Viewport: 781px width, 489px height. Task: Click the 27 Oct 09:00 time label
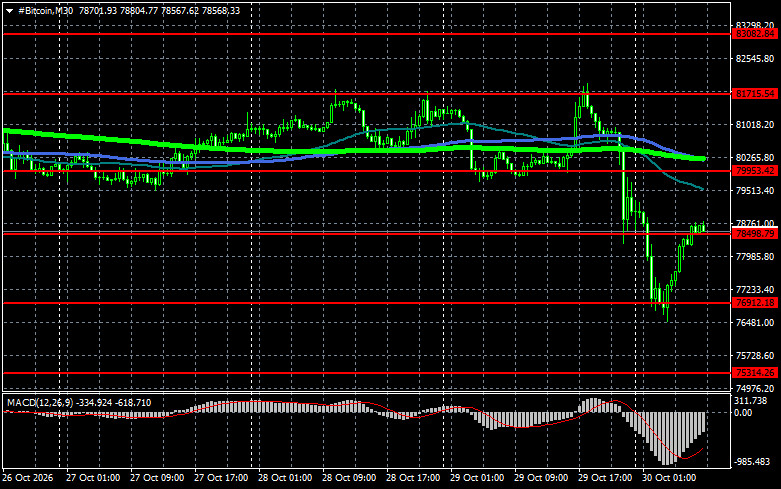(x=157, y=478)
